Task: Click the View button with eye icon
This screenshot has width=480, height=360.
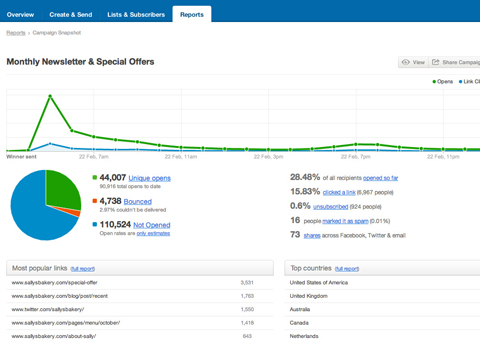Action: tap(413, 62)
